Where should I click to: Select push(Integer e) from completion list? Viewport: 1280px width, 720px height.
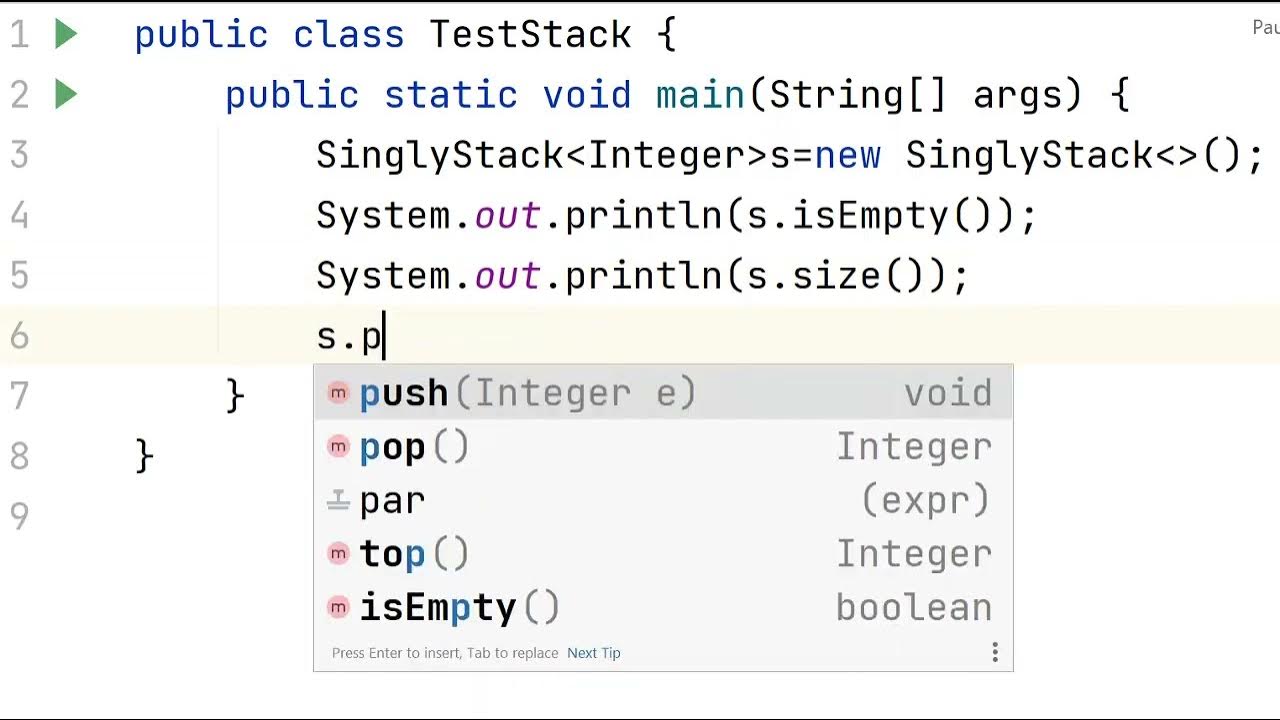[527, 393]
